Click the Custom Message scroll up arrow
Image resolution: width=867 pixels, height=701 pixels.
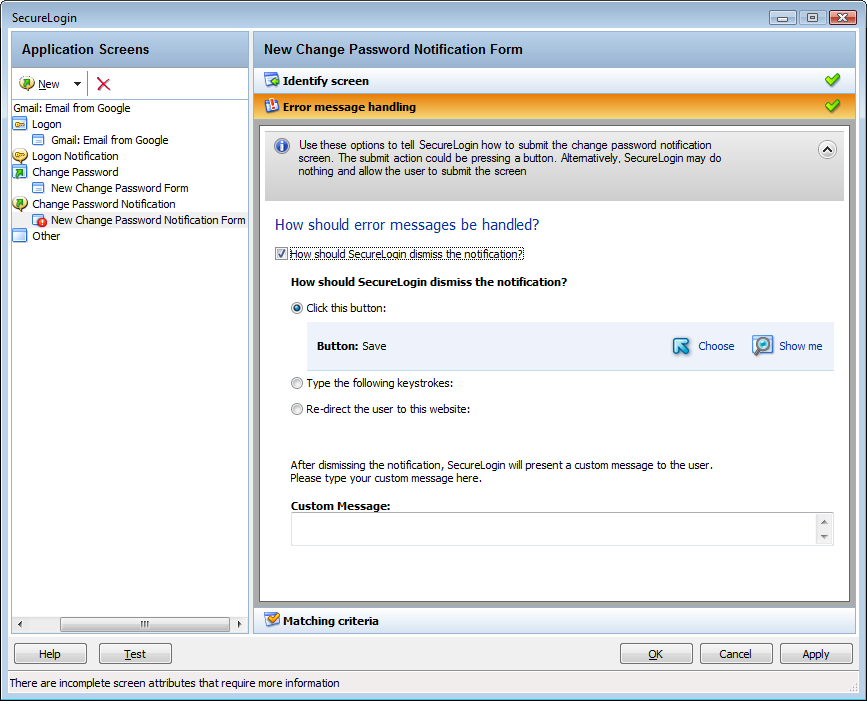click(x=824, y=522)
